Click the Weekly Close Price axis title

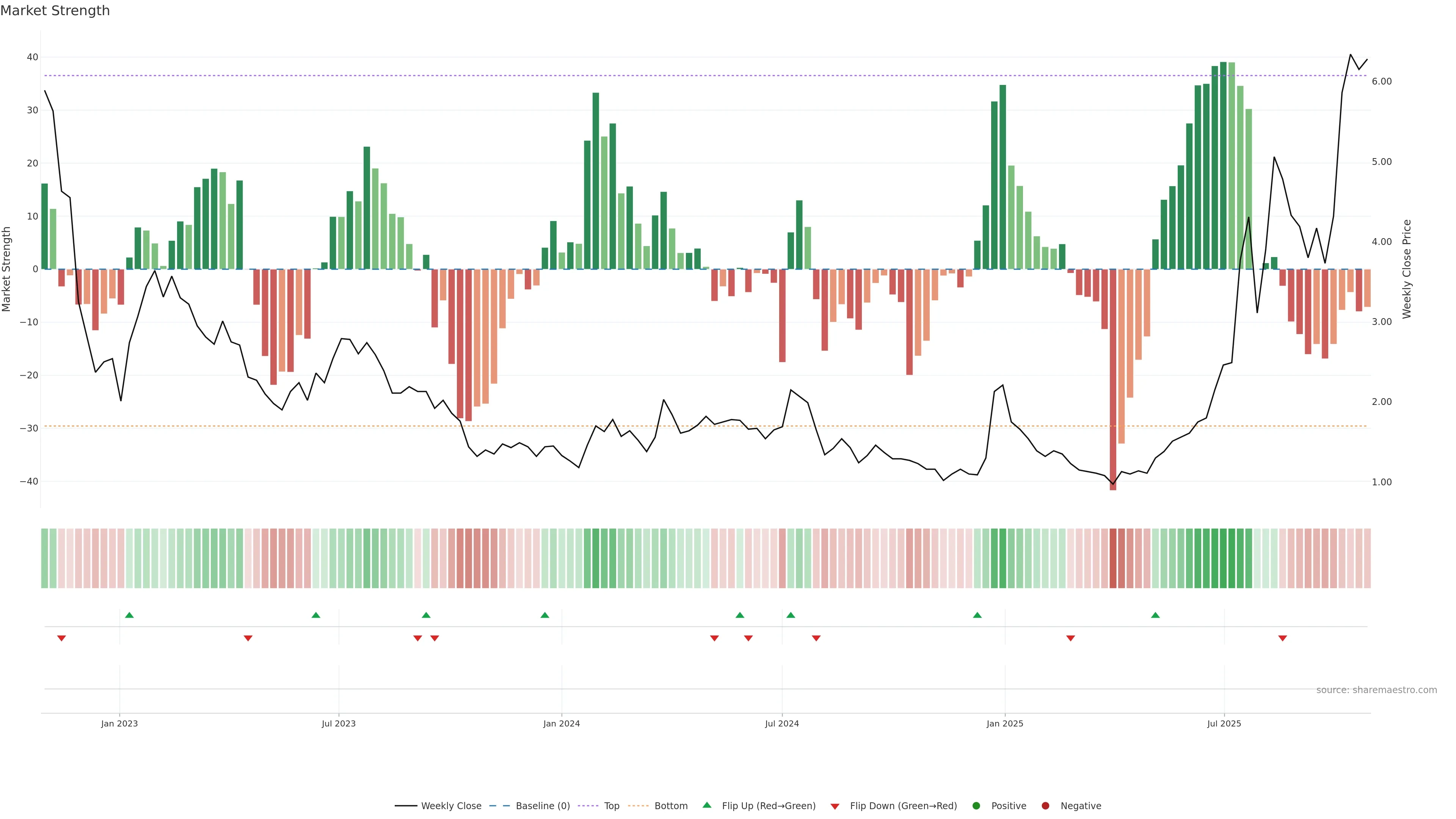click(x=1407, y=269)
